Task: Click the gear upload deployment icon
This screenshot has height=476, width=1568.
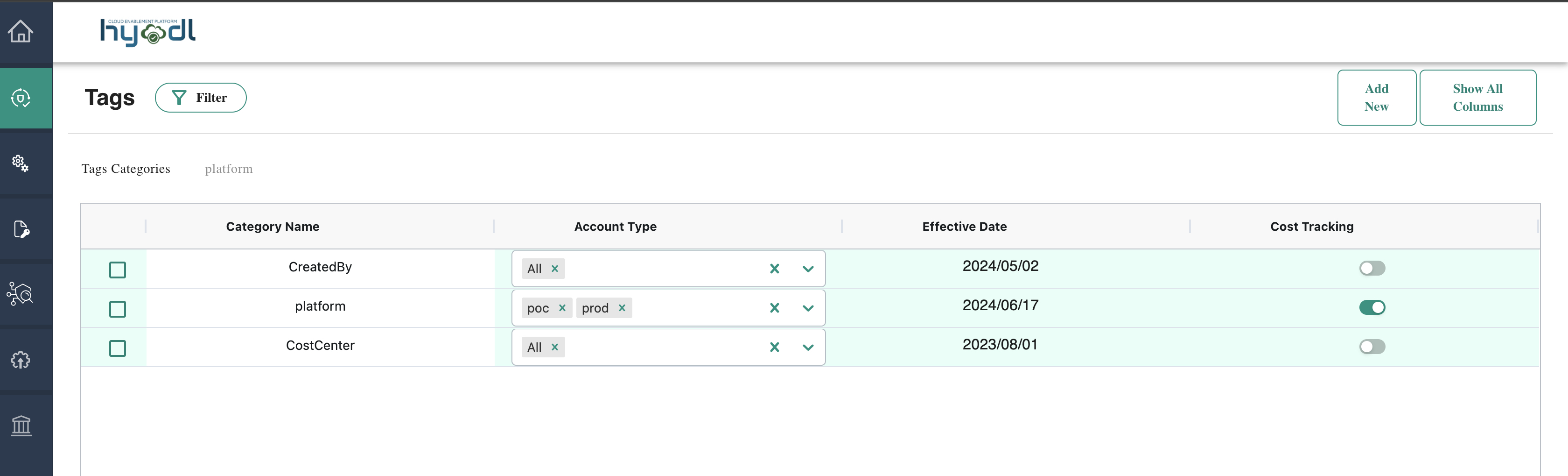Action: (x=20, y=360)
